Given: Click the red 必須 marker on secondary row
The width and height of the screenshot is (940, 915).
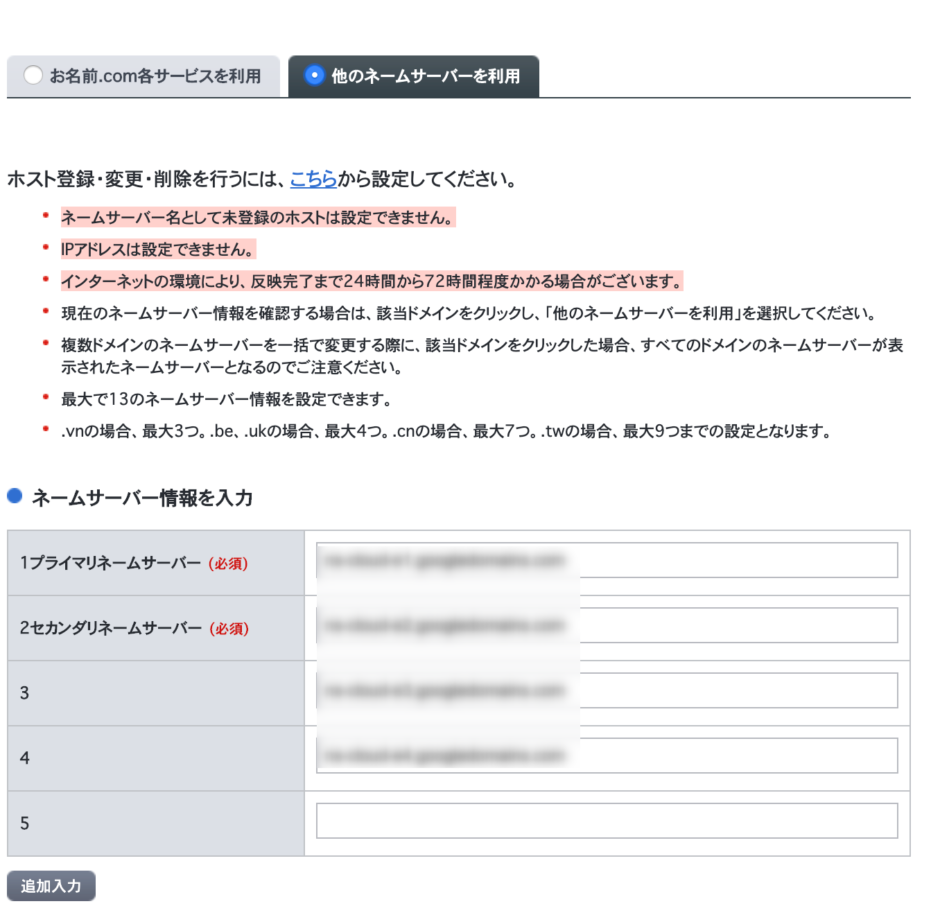Looking at the screenshot, I should 228,629.
